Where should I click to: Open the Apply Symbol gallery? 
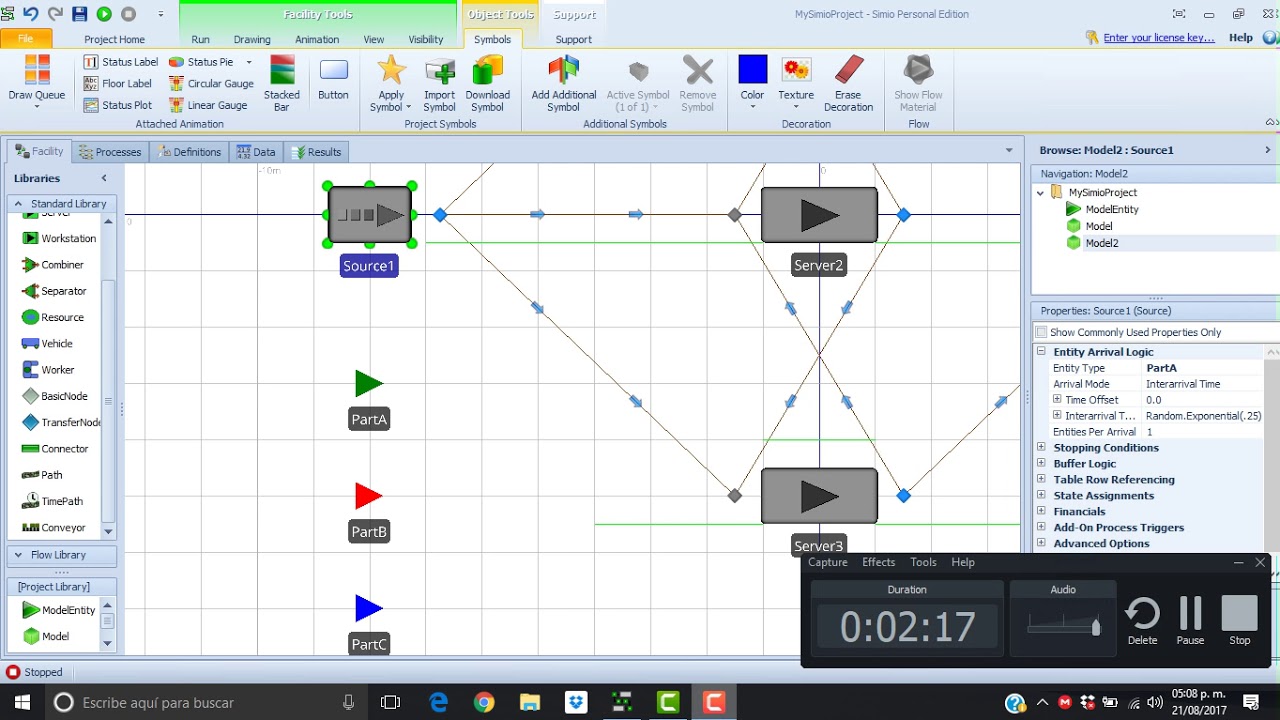coord(391,83)
